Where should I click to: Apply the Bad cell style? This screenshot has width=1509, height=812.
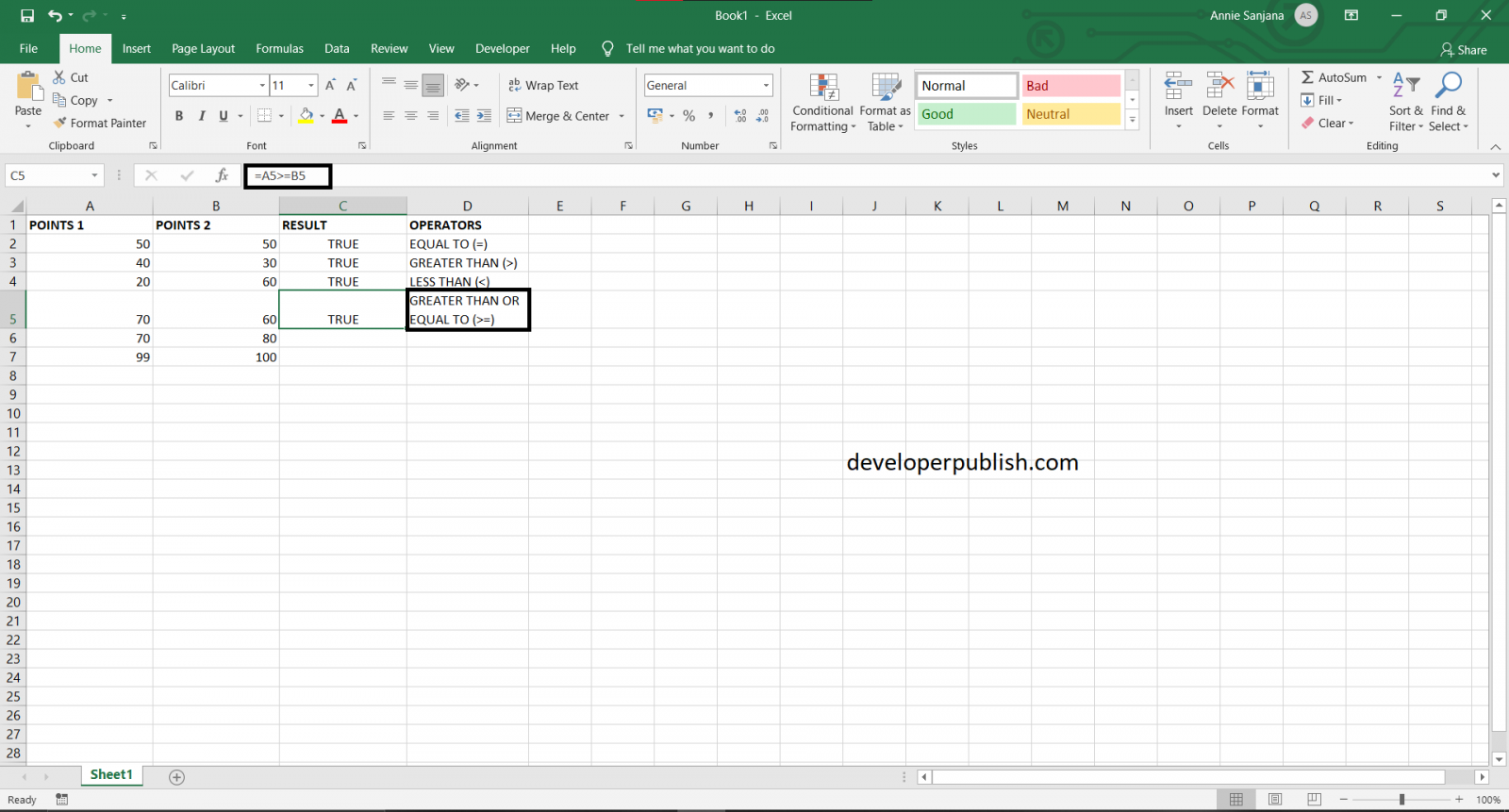pos(1070,86)
